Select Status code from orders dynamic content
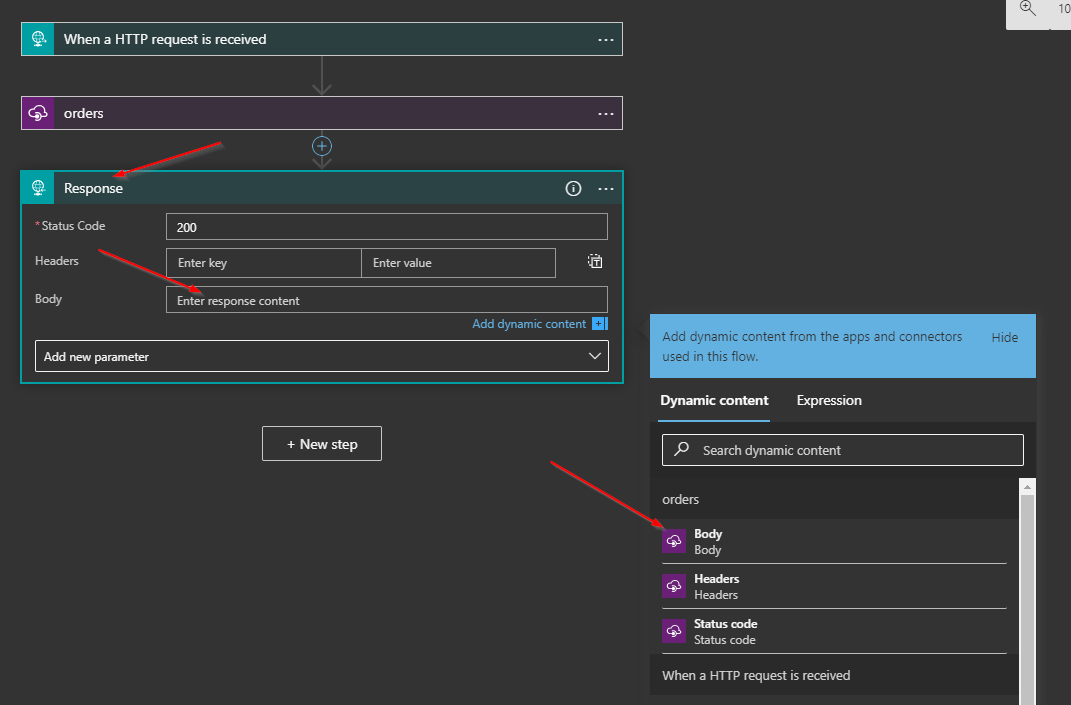This screenshot has height=705, width=1071. point(725,631)
